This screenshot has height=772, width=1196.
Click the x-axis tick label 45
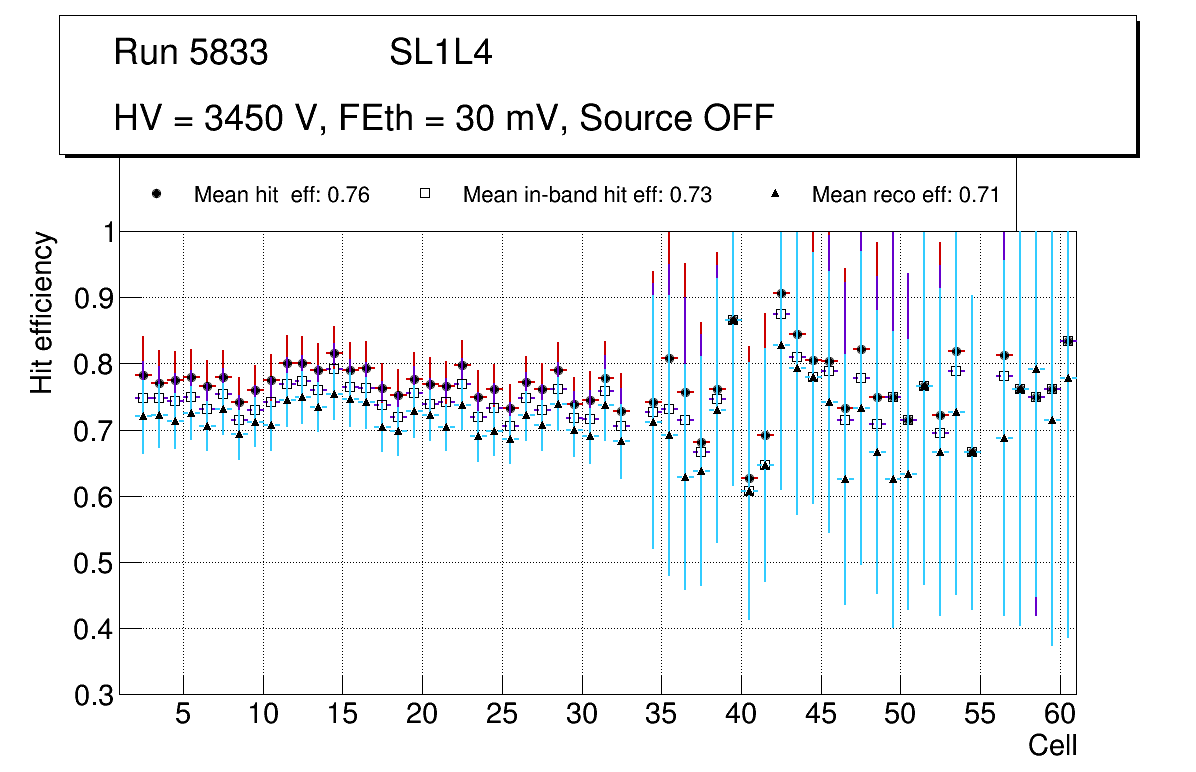click(x=820, y=716)
